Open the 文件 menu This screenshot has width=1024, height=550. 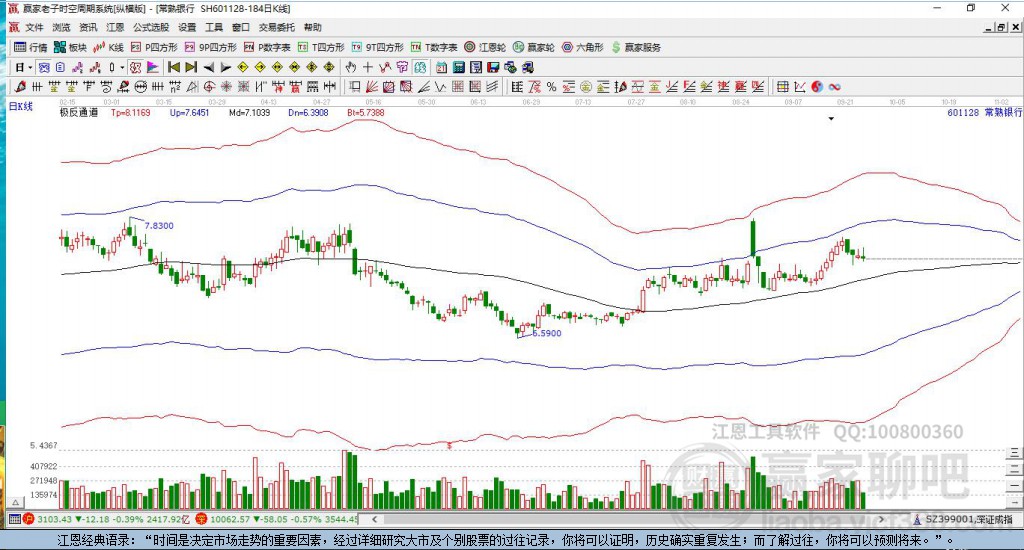pyautogui.click(x=34, y=27)
